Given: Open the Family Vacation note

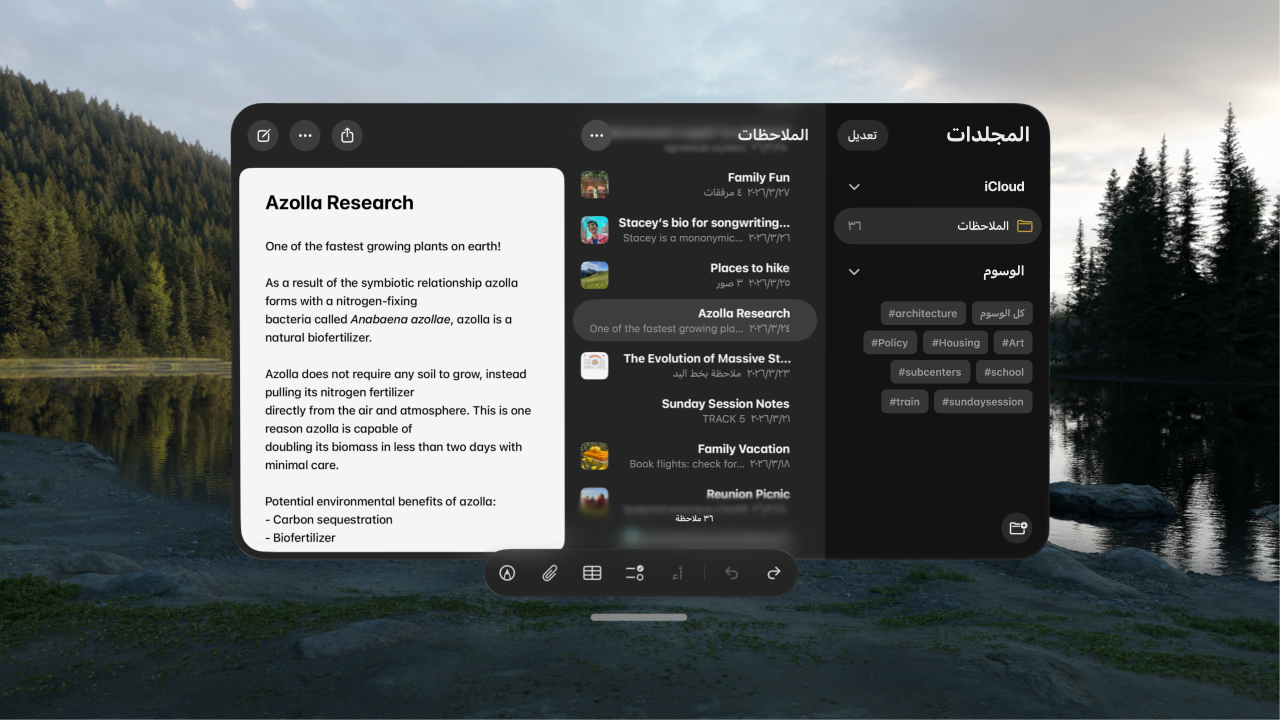Looking at the screenshot, I should 695,456.
